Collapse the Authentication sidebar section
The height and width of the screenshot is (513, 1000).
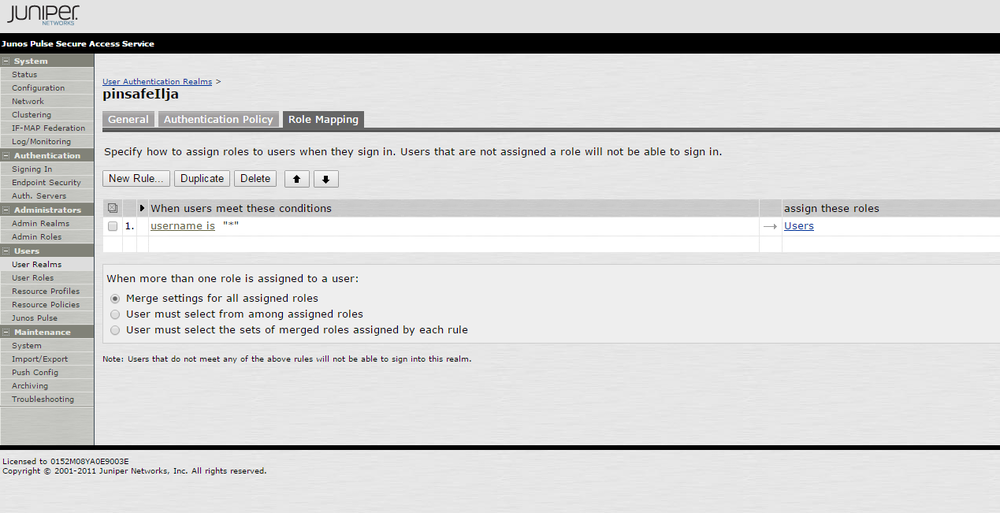pos(6,156)
